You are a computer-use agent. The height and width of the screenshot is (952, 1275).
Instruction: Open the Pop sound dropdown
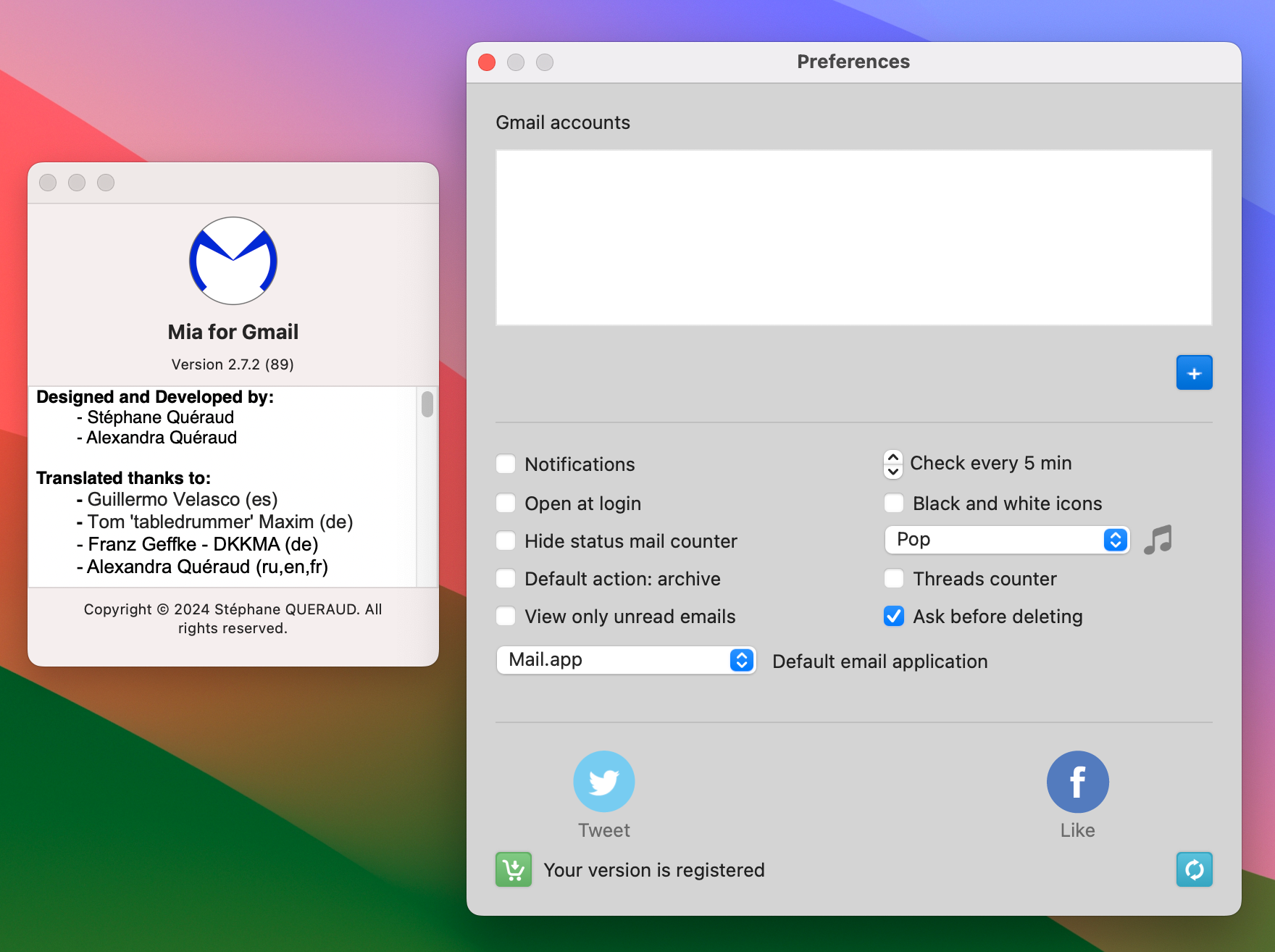1007,540
